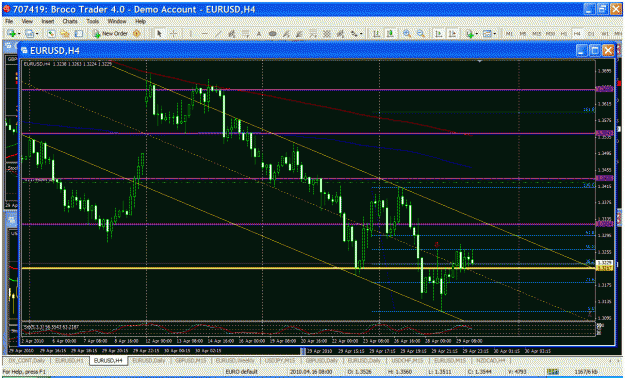Image resolution: width=625 pixels, height=378 pixels.
Task: Click the New Chart icon
Action: pos(11,34)
